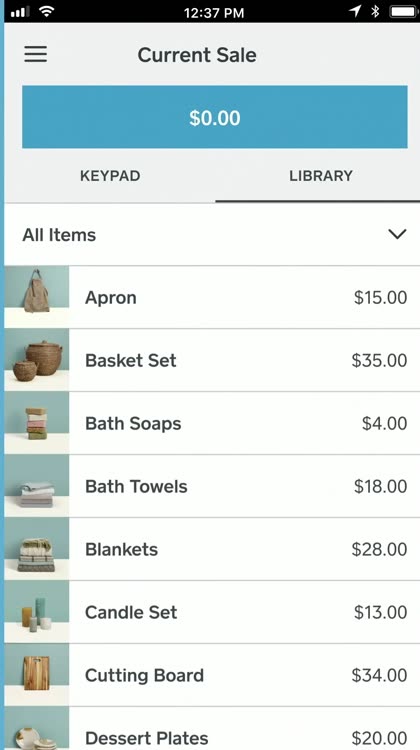The width and height of the screenshot is (420, 750).
Task: Open the hamburger menu
Action: click(x=36, y=54)
